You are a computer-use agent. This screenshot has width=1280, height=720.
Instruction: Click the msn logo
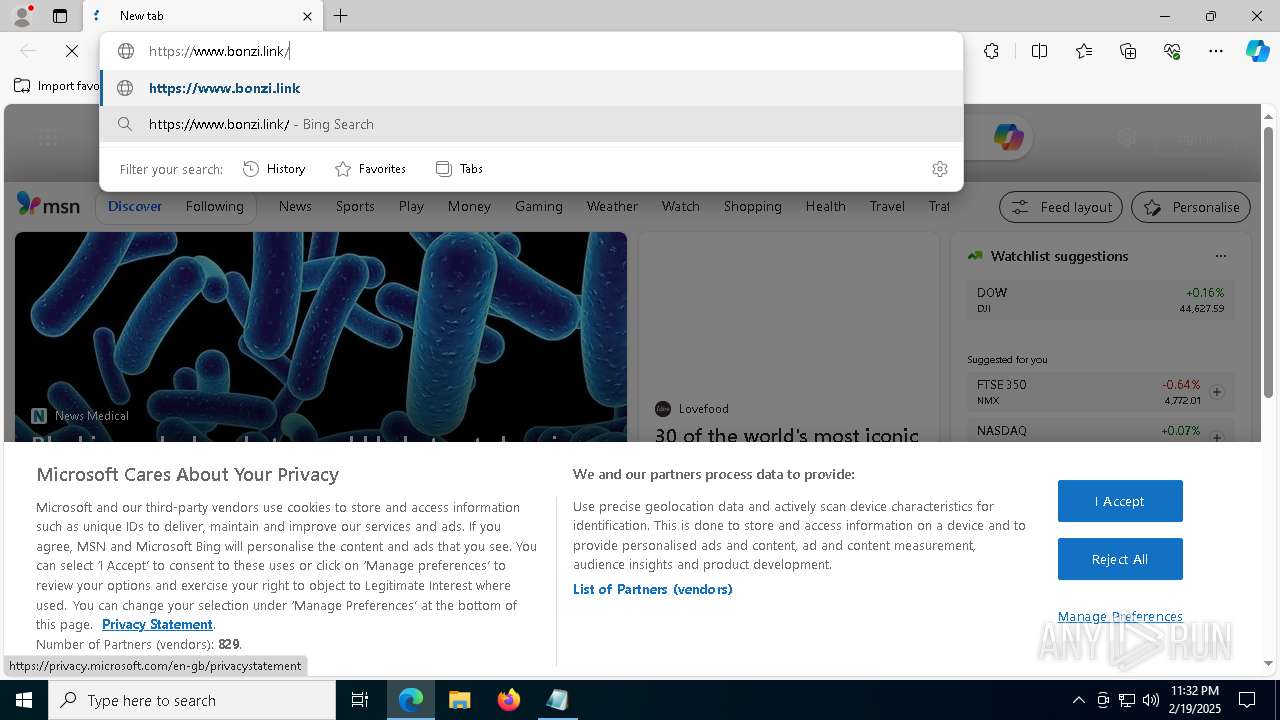pyautogui.click(x=48, y=205)
